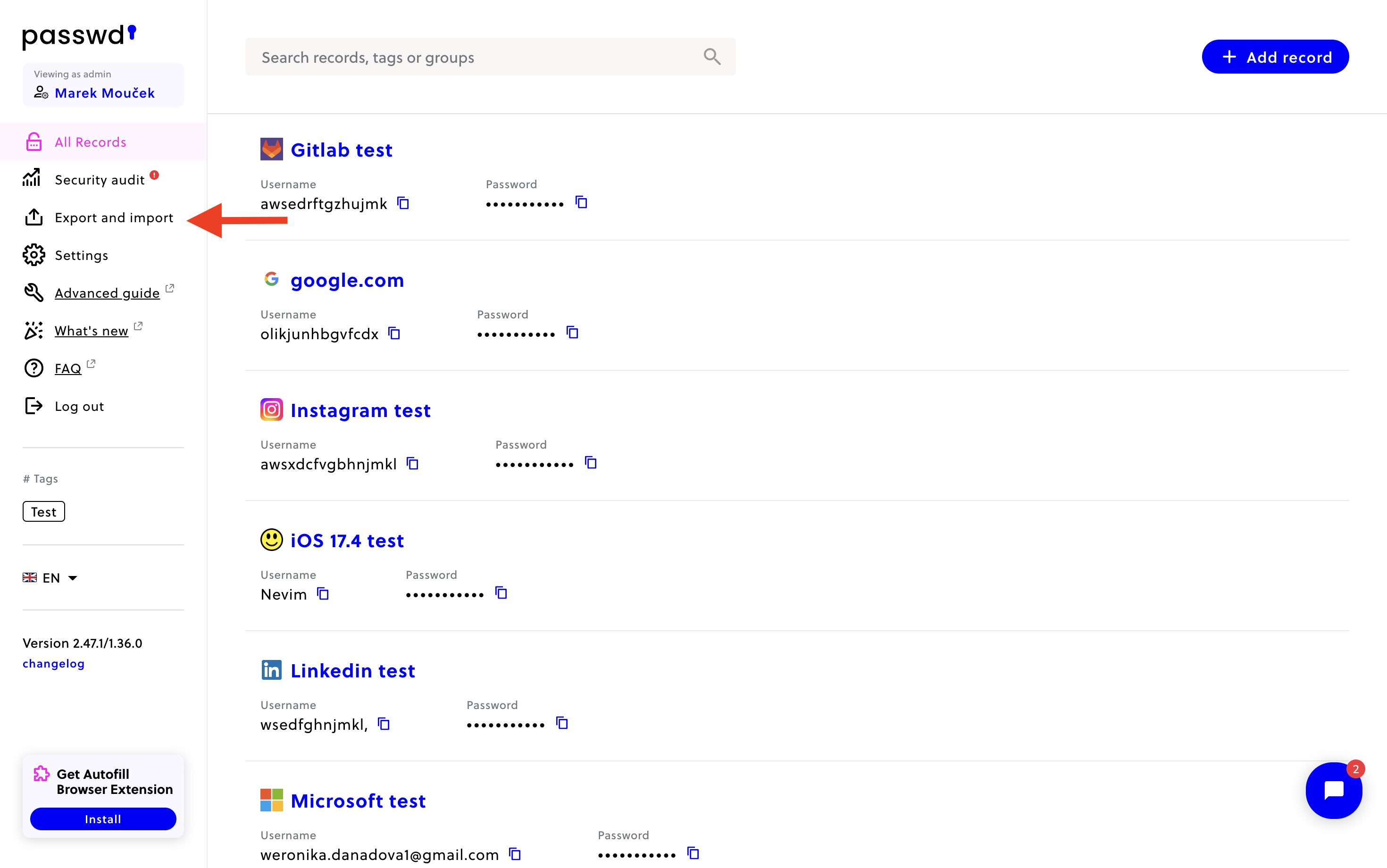Open Security audit panel

pyautogui.click(x=101, y=179)
